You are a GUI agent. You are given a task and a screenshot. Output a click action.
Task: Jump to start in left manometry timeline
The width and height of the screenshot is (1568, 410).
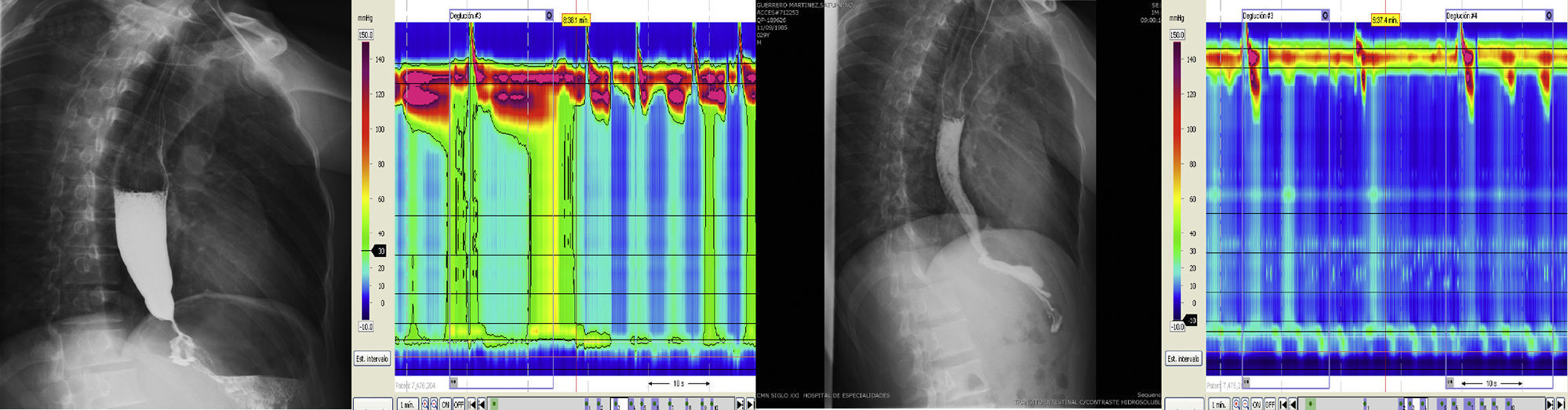472,405
